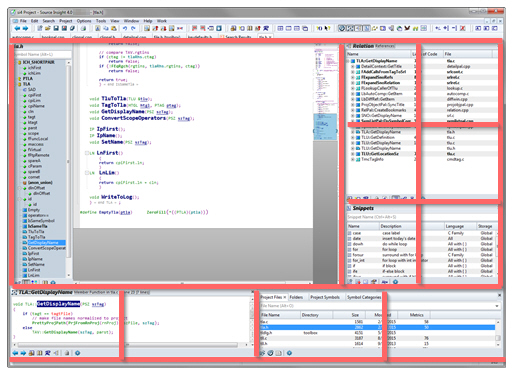
Task: Select the tldlg.h row in project files
Action: click(377, 333)
